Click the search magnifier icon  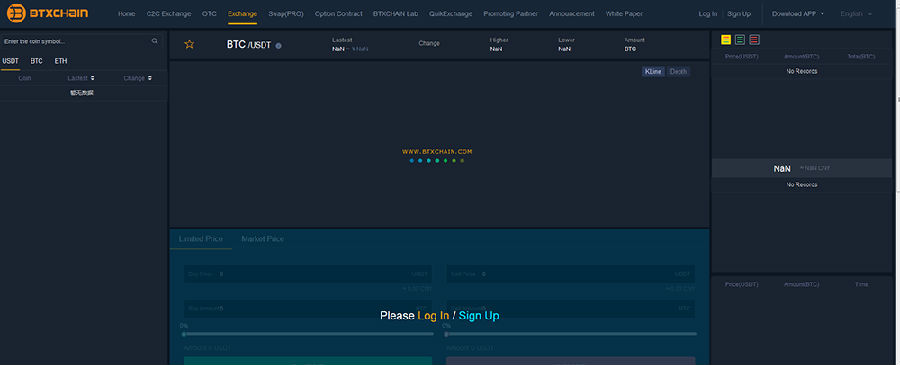tap(154, 41)
